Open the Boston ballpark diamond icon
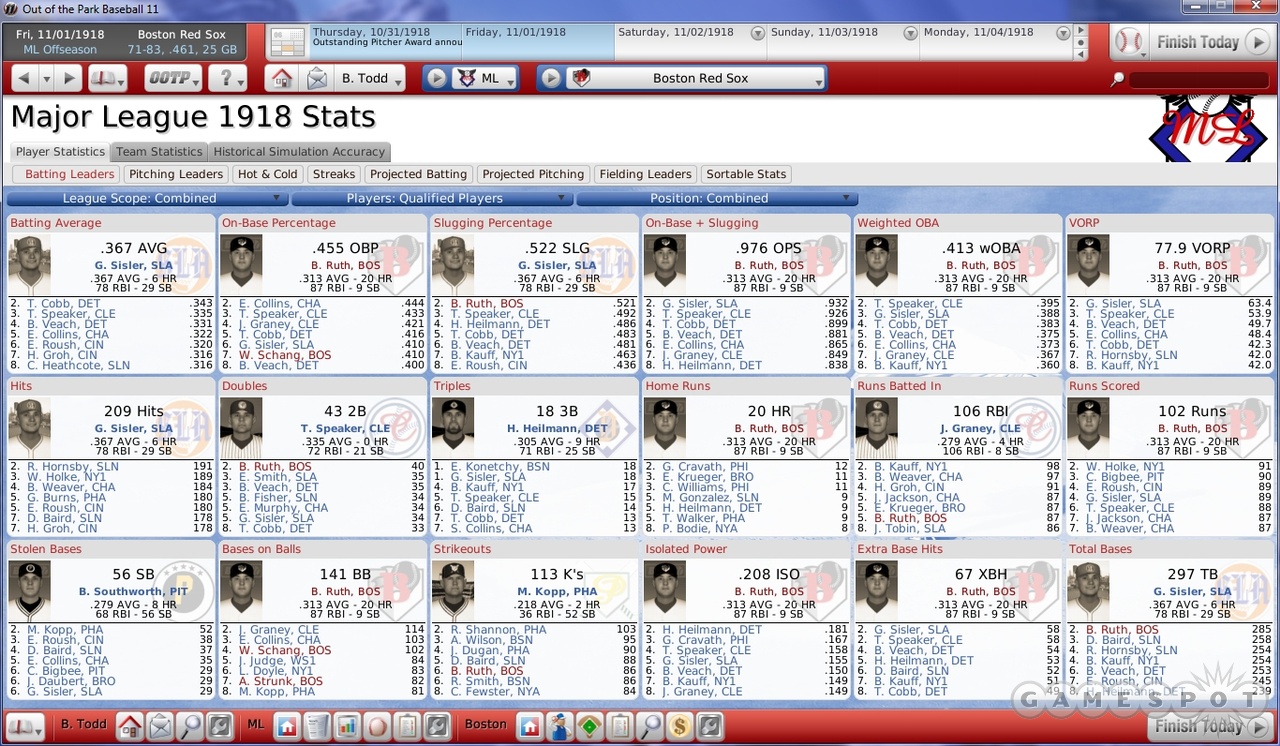Viewport: 1280px width, 746px height. click(x=589, y=726)
